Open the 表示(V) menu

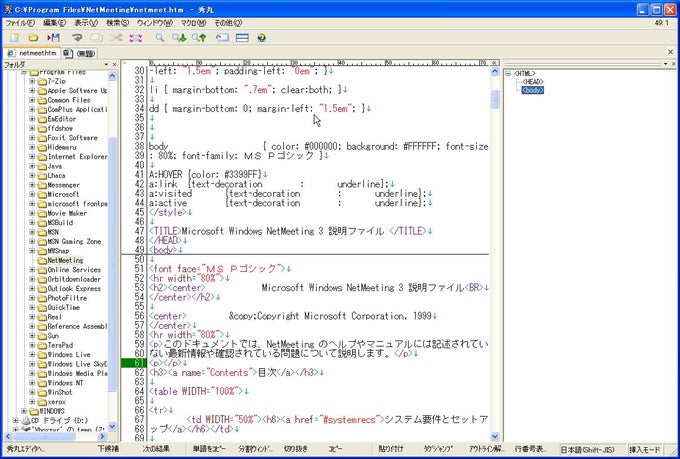tap(86, 23)
